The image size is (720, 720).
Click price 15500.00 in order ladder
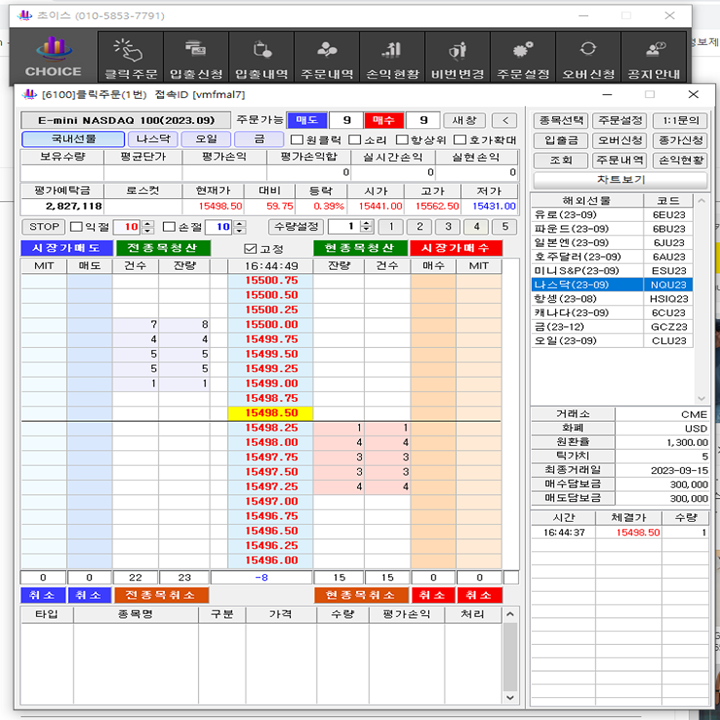(270, 325)
